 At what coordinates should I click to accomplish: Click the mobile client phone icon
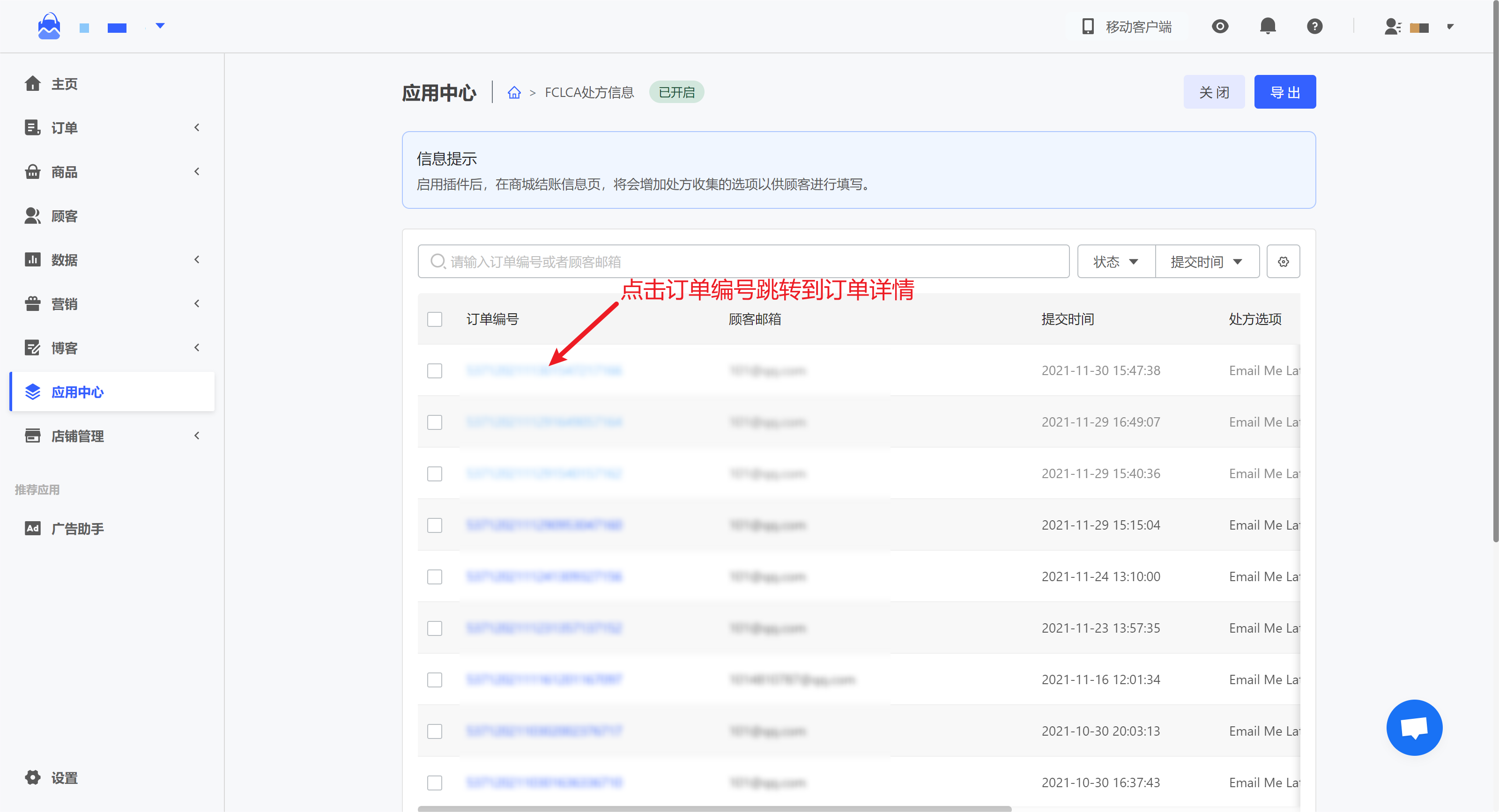[x=1087, y=26]
